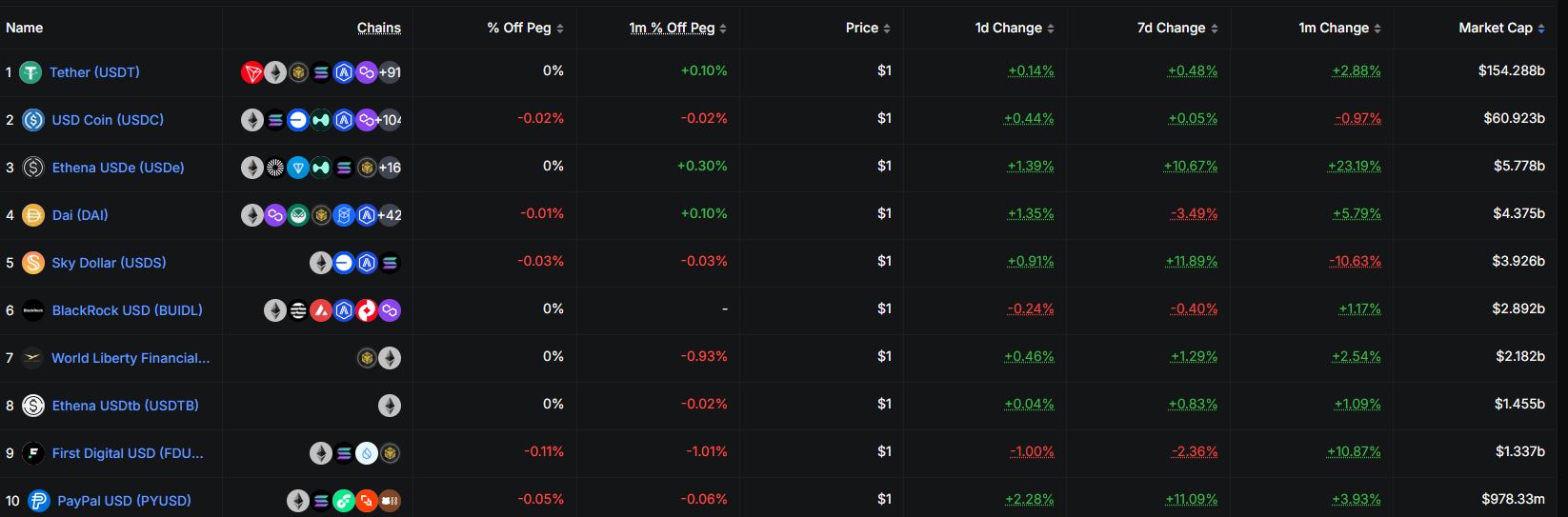Screen dimensions: 1568x517
Task: Sort by % Off Peg column
Action: (x=525, y=29)
